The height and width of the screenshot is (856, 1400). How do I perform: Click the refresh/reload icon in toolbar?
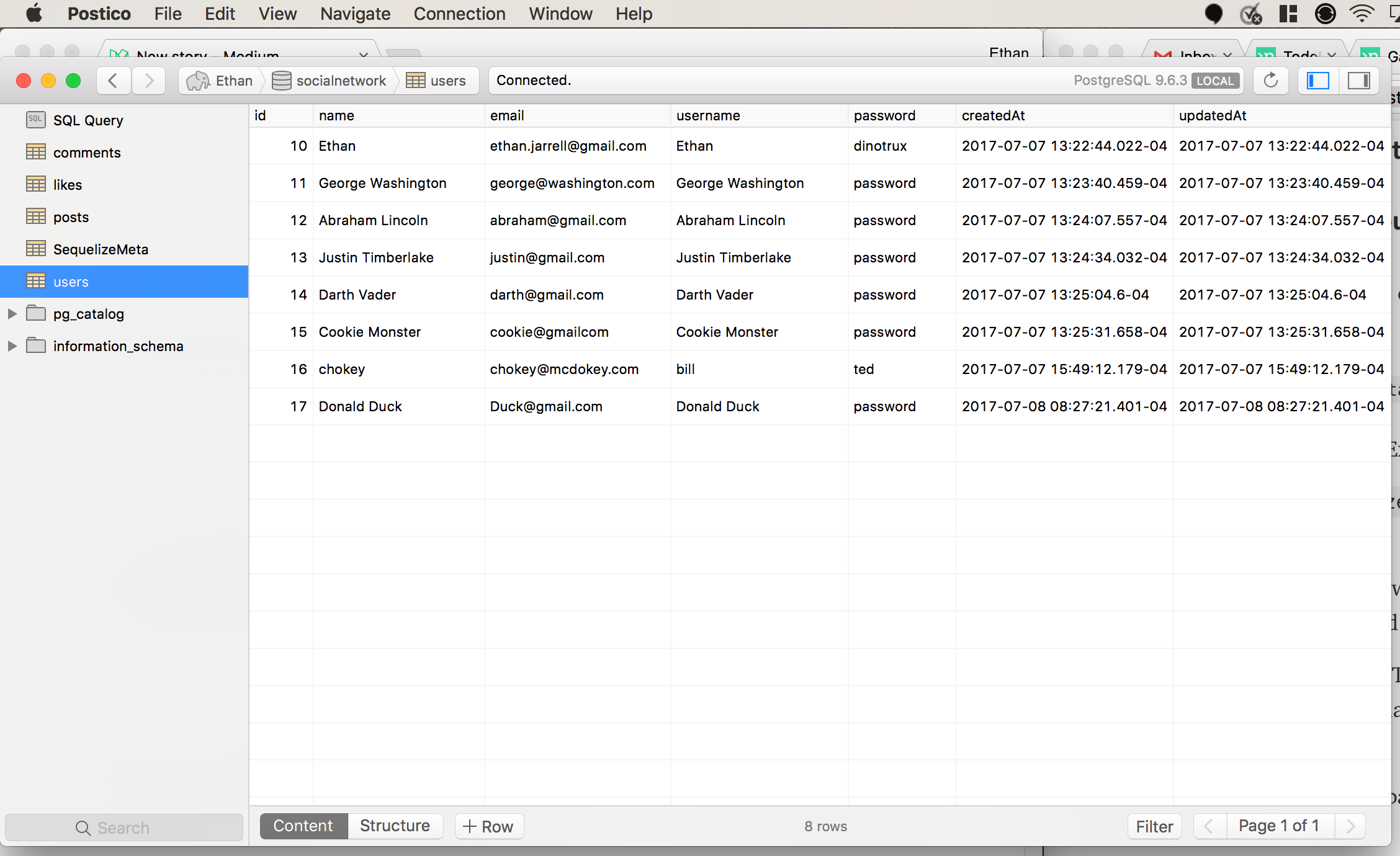1270,81
